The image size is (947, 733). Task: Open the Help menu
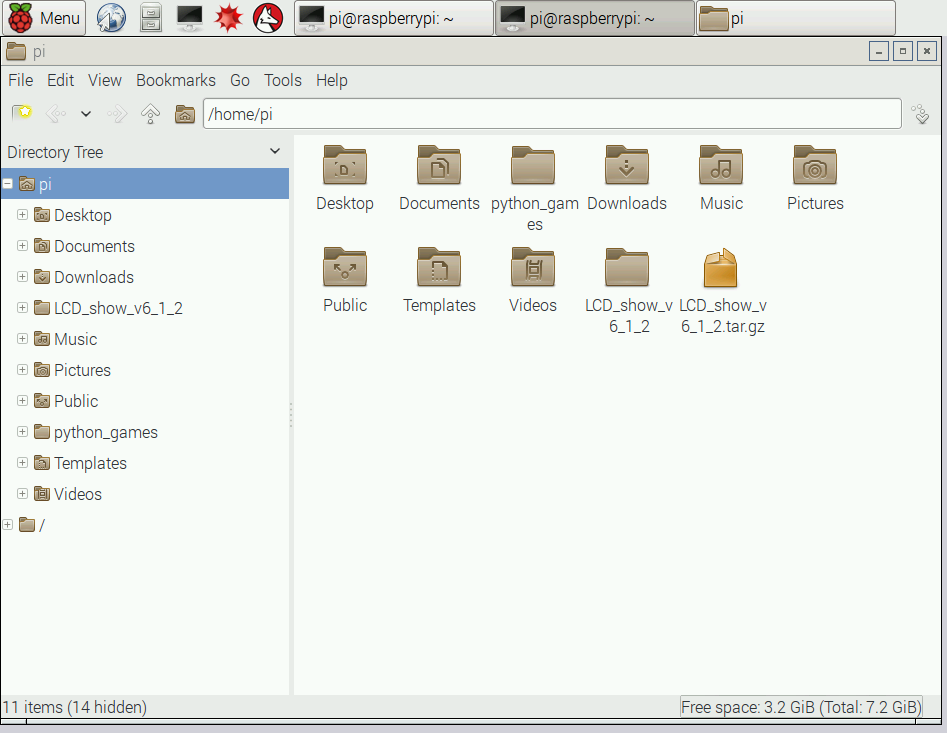click(332, 80)
